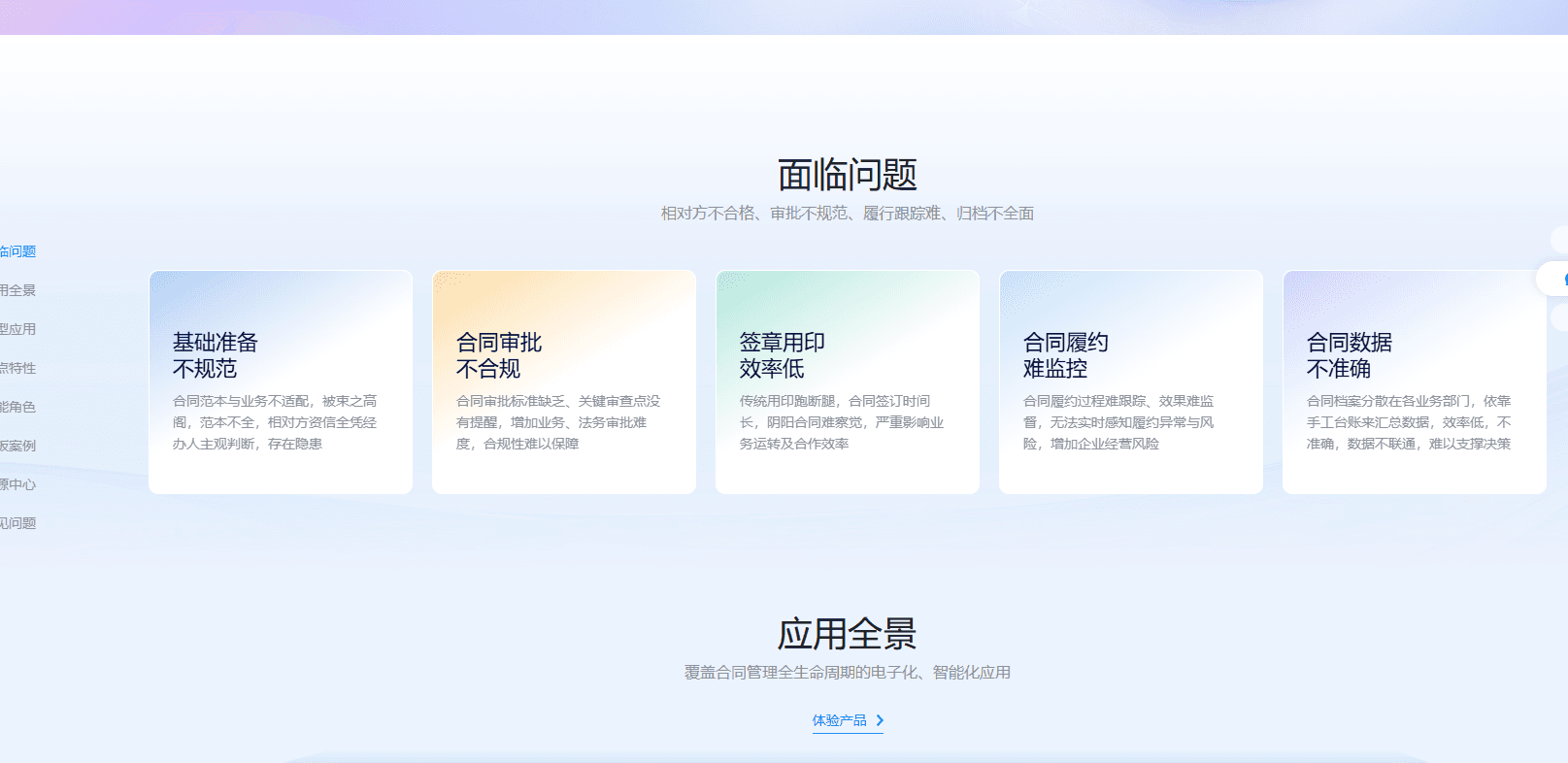Click the arrow icon beside 体验产品
1568x763 pixels.
click(x=880, y=720)
